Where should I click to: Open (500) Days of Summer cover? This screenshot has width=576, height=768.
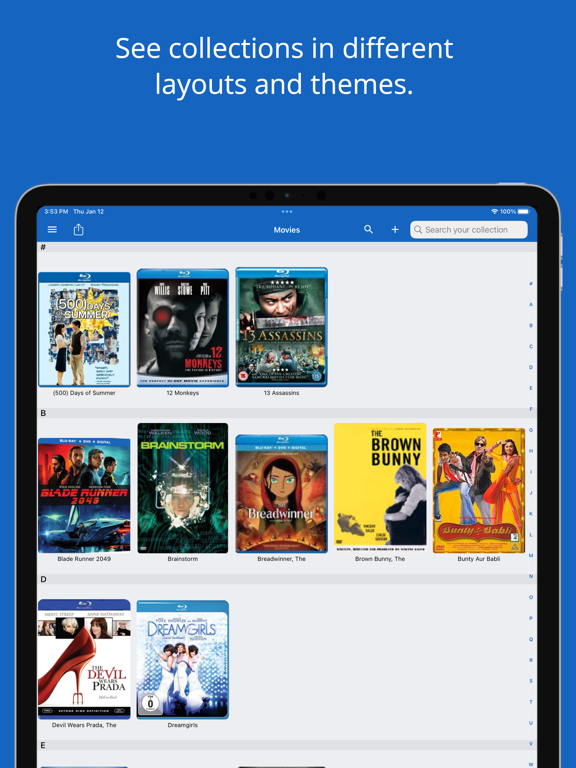[x=84, y=329]
